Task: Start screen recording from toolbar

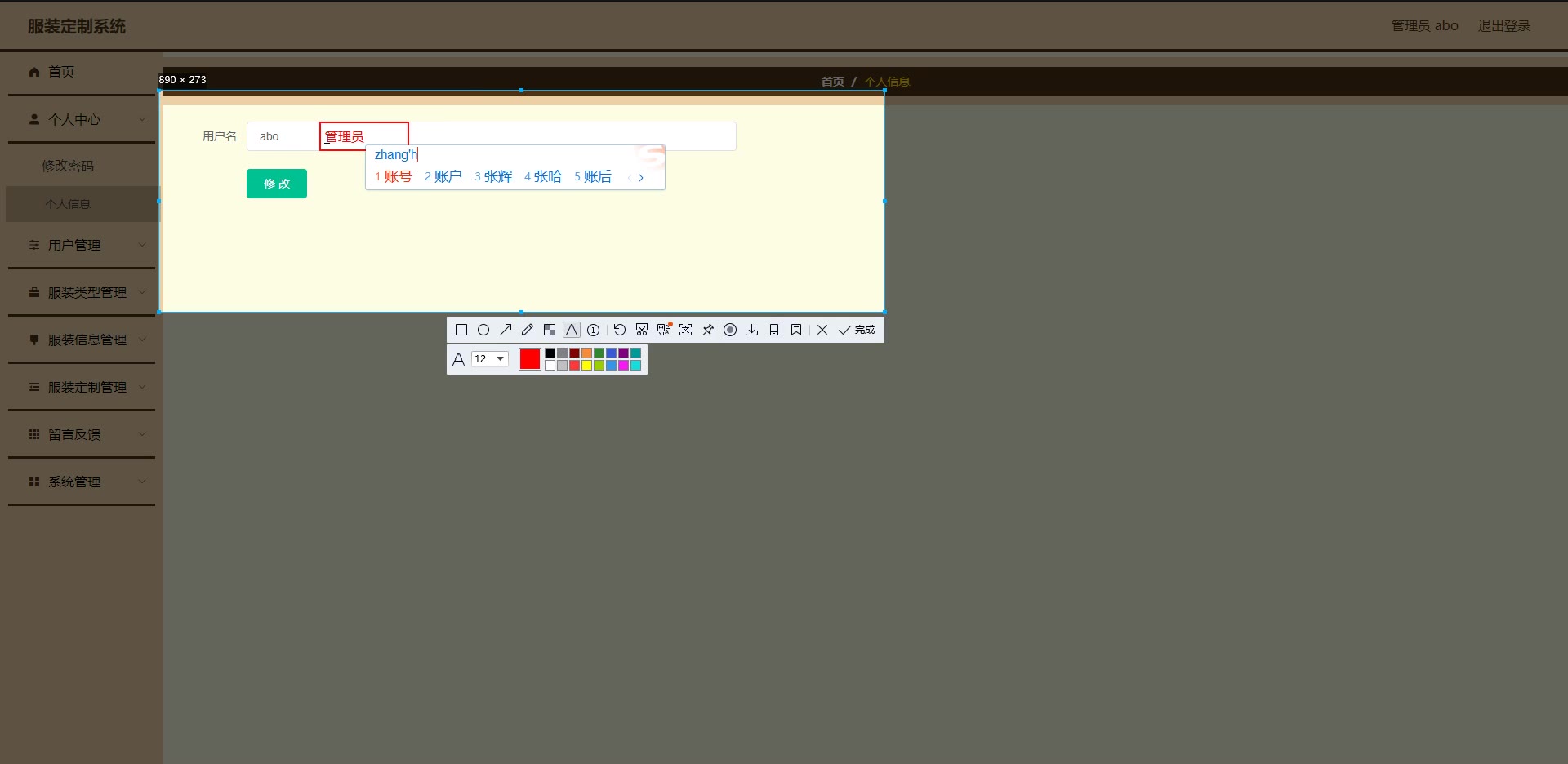Action: click(x=730, y=330)
